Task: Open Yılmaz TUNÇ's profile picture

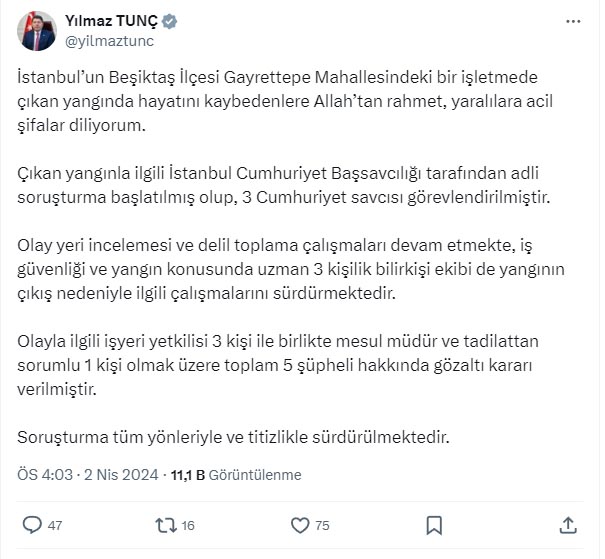Action: click(37, 31)
